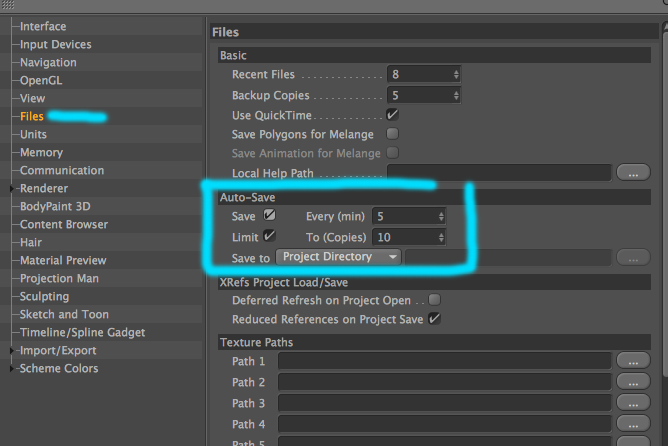Browse for texture Path 3
The height and width of the screenshot is (446, 668).
[x=633, y=403]
